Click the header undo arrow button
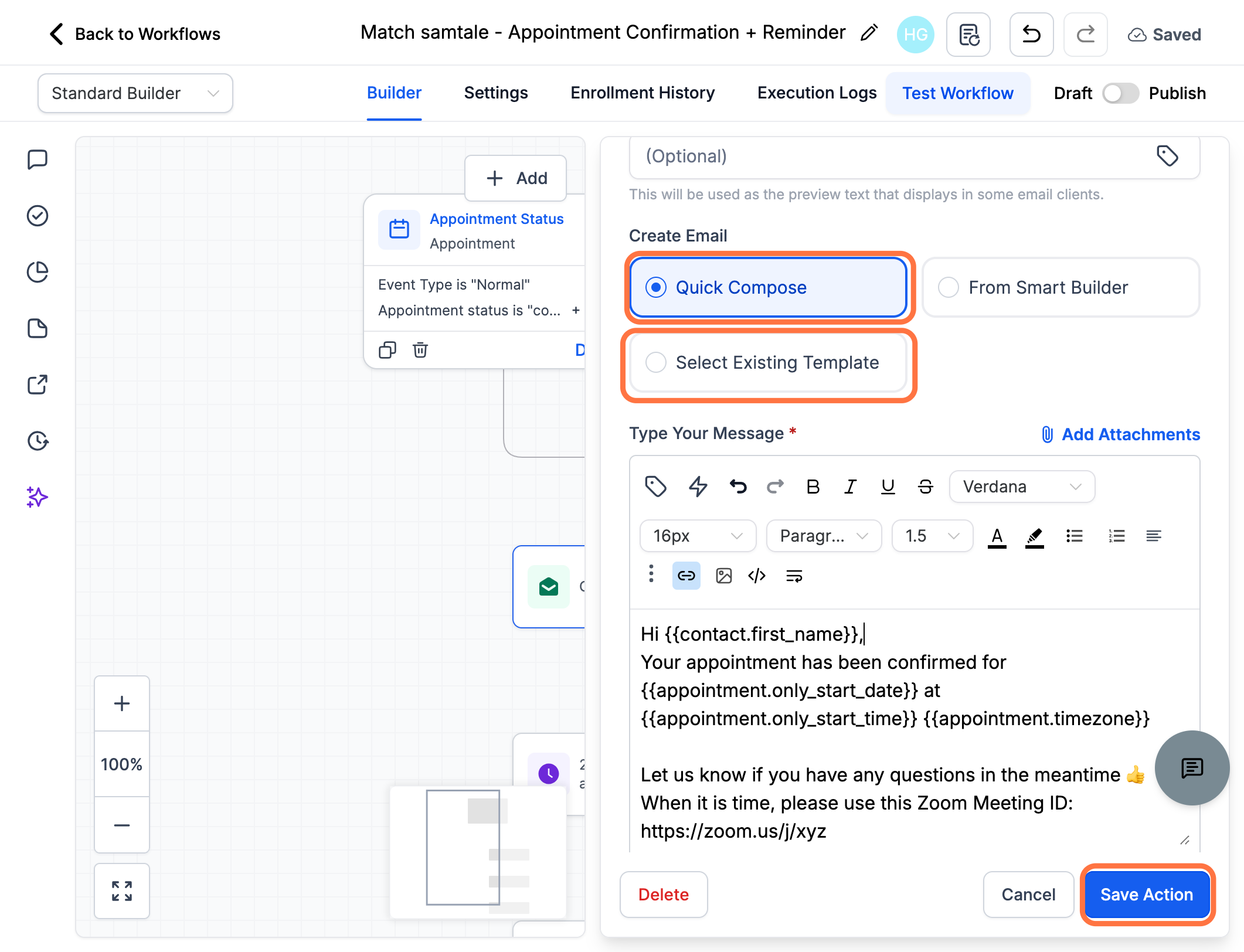This screenshot has height=952, width=1244. 1032,35
